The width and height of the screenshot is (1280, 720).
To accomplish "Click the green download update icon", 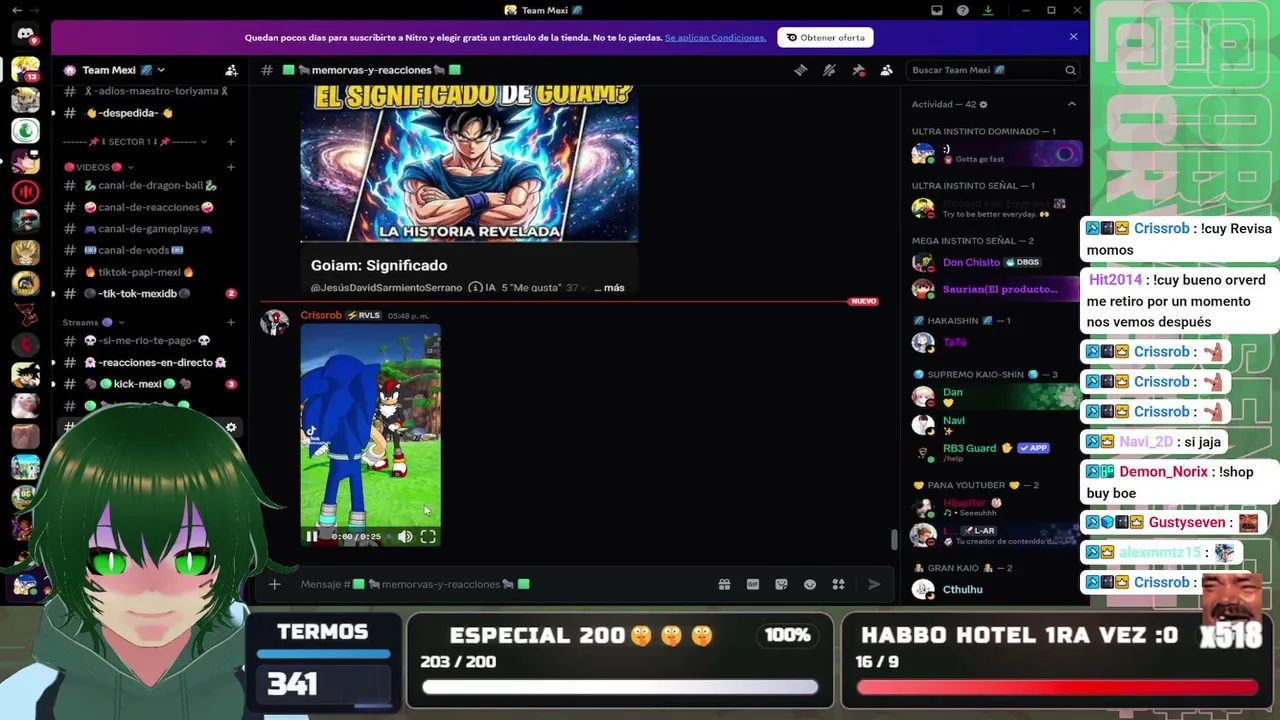I will [988, 10].
